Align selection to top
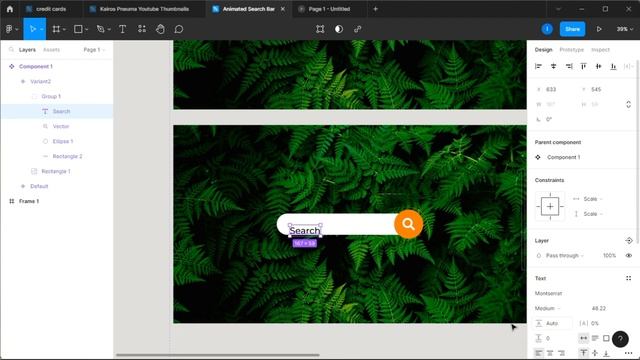 [584, 66]
